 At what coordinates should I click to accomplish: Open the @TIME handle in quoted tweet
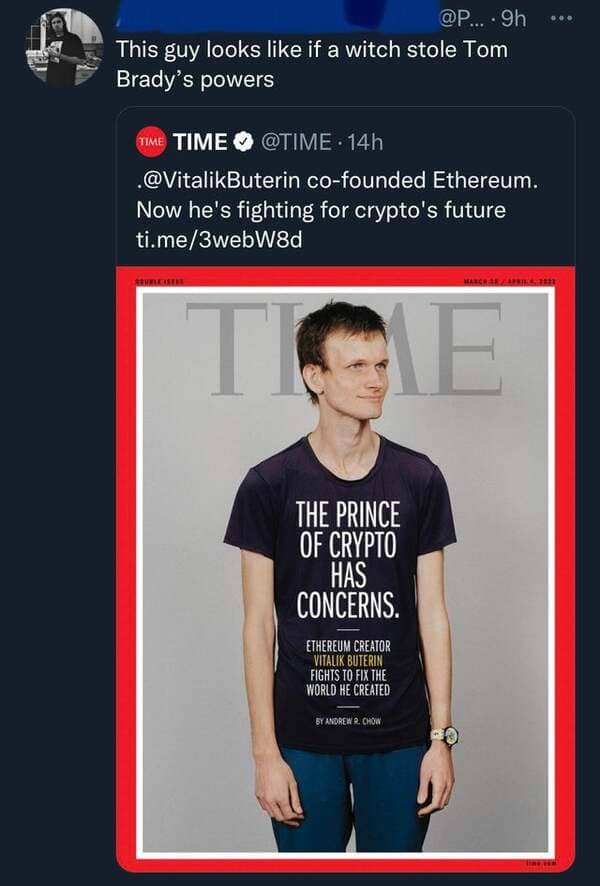(x=295, y=142)
